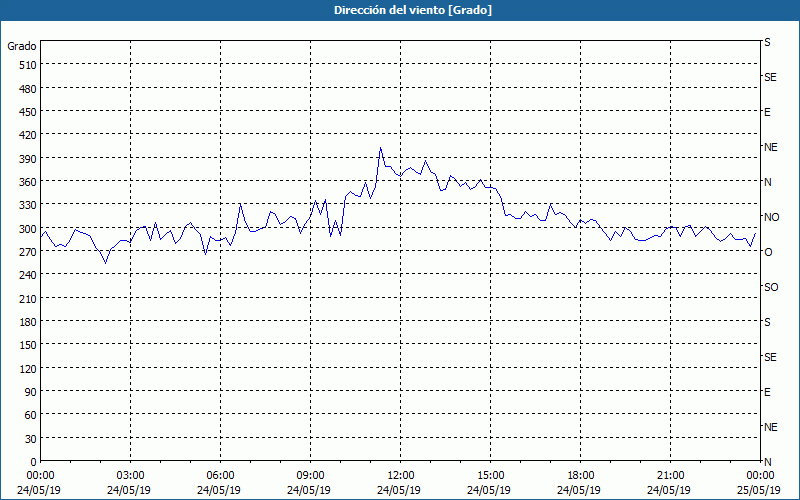Click the 06:00 time label

pyautogui.click(x=220, y=476)
